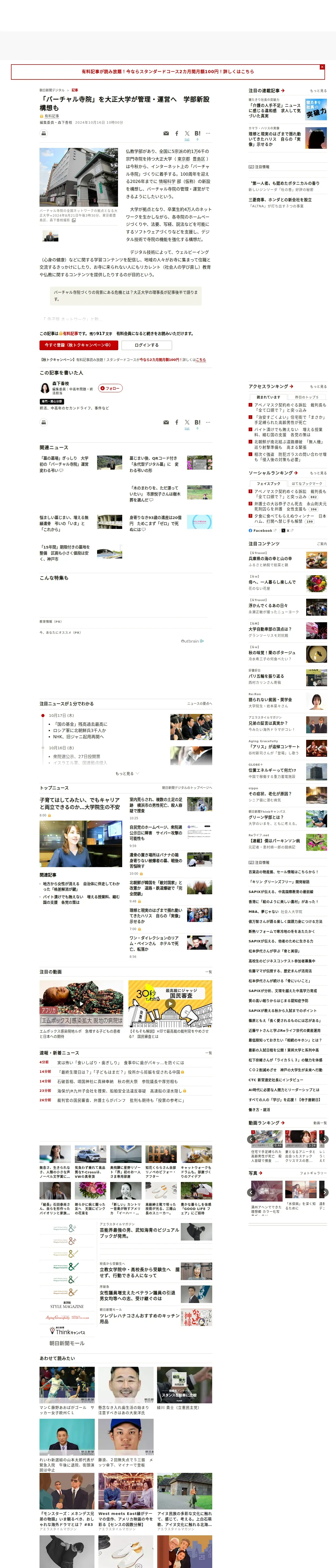This screenshot has width=336, height=1568.
Task: Open related story 「墓の墓場」ぎっしり
Action: (x=65, y=464)
